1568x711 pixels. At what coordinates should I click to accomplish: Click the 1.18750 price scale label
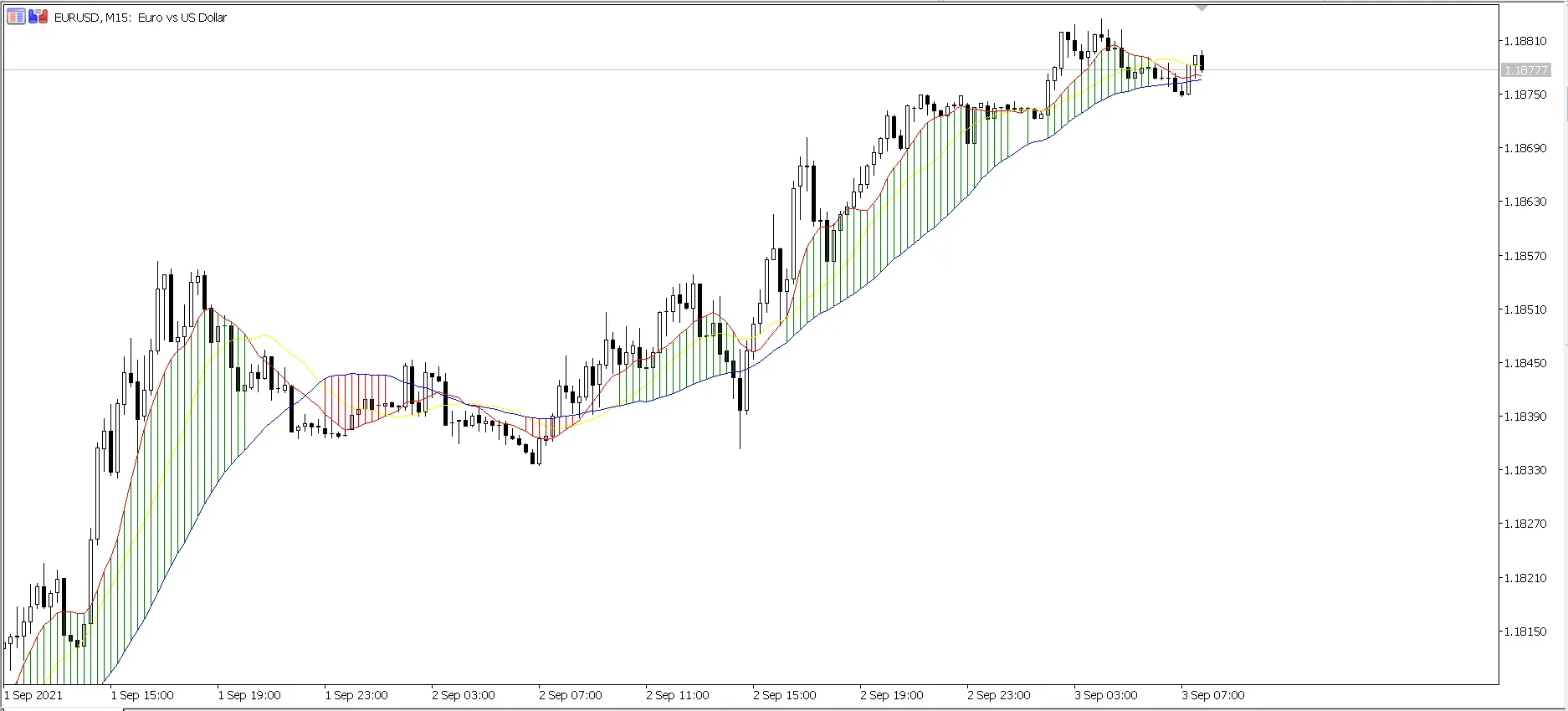1524,95
